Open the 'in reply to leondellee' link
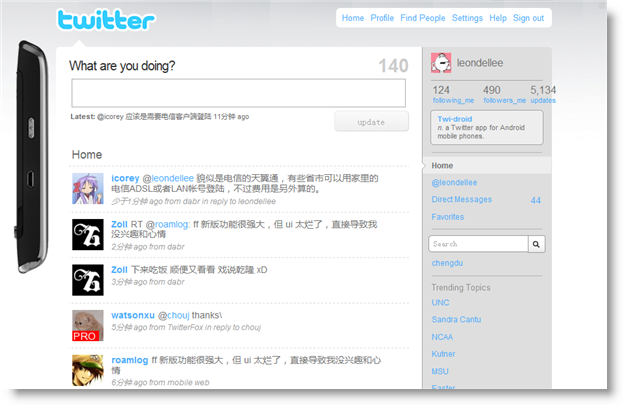 coord(239,202)
